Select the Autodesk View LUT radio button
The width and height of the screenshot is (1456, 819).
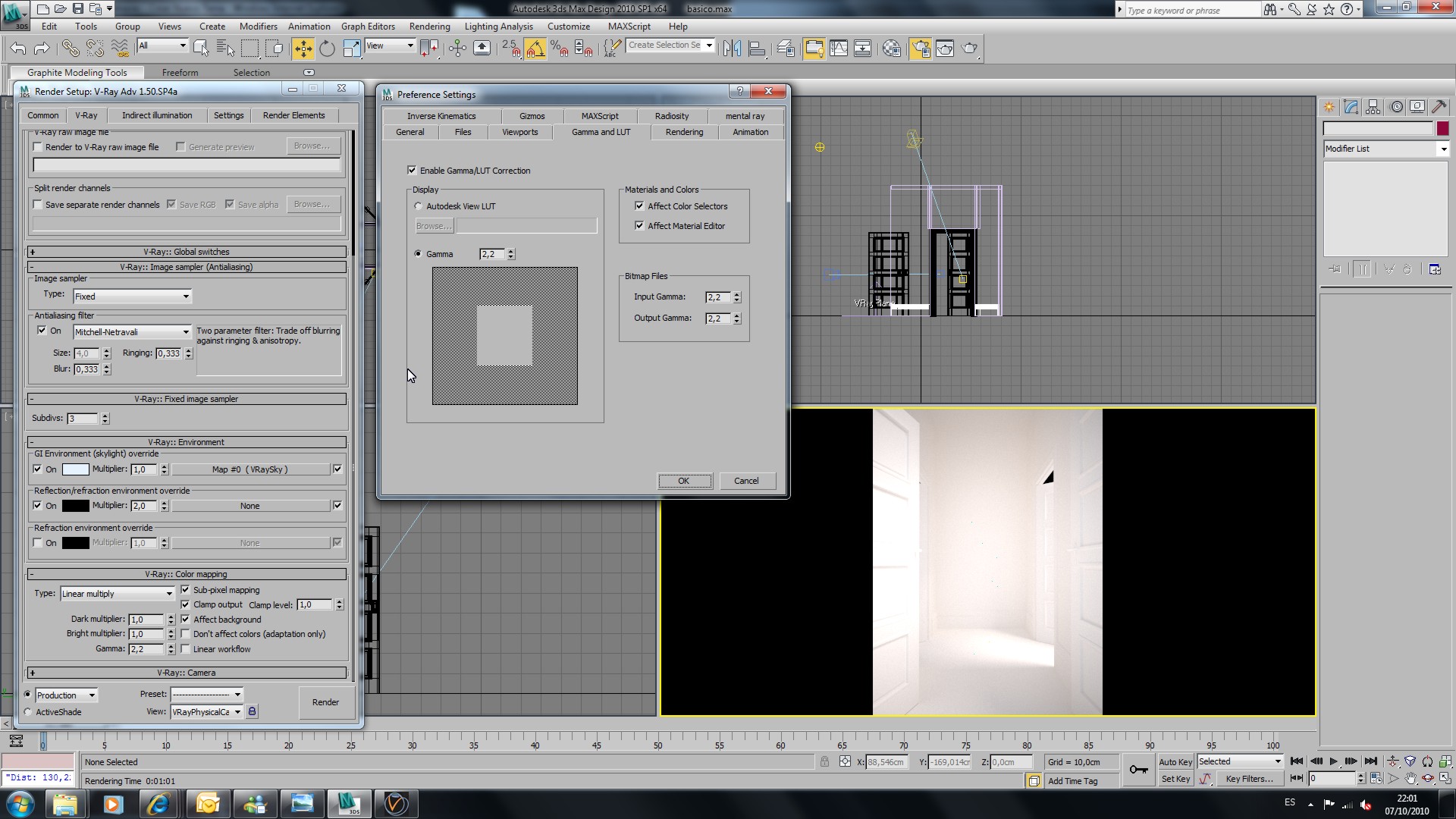click(x=418, y=206)
